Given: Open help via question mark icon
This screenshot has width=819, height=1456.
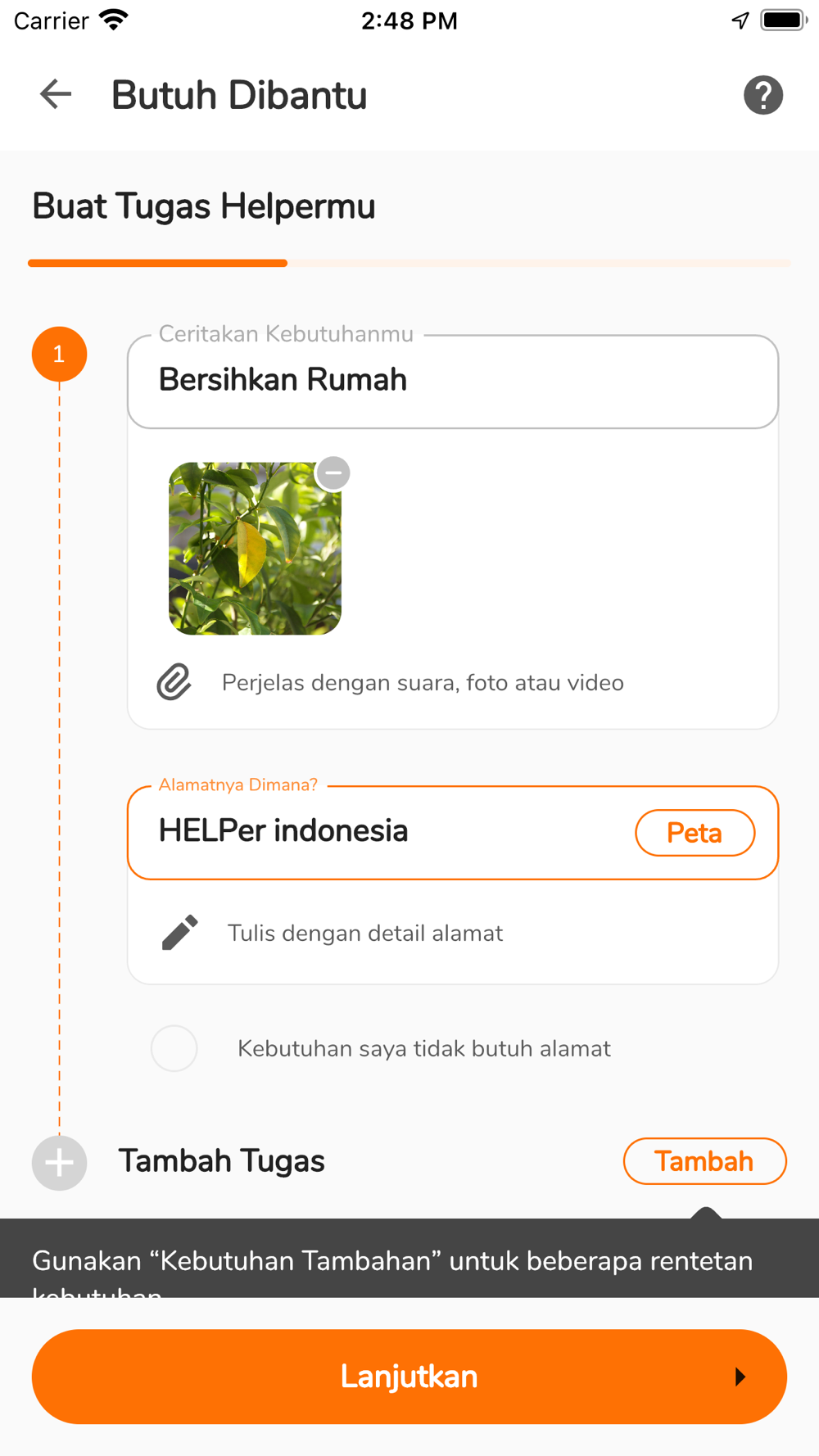Looking at the screenshot, I should [762, 95].
